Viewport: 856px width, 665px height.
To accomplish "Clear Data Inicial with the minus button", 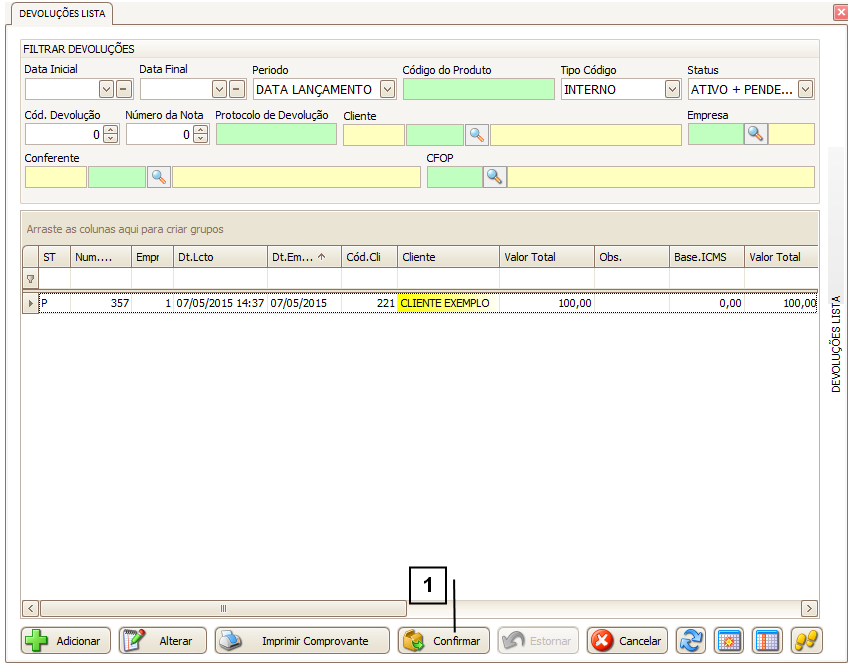I will pos(123,89).
